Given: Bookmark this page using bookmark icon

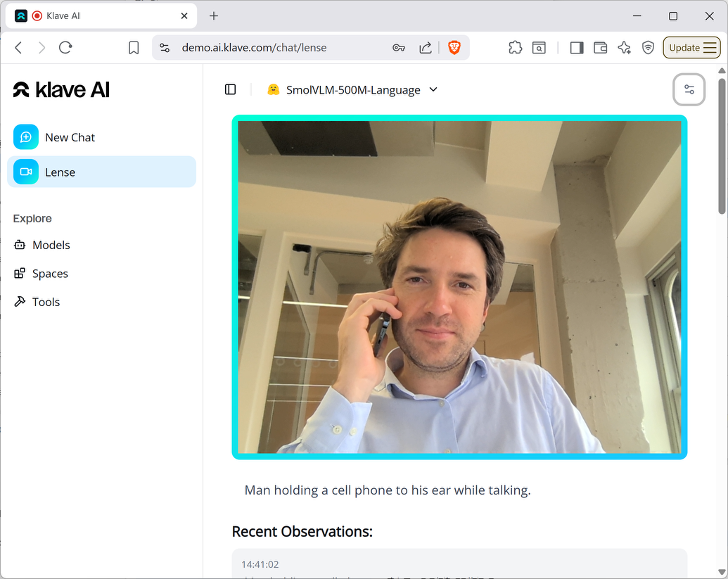Looking at the screenshot, I should coord(134,47).
